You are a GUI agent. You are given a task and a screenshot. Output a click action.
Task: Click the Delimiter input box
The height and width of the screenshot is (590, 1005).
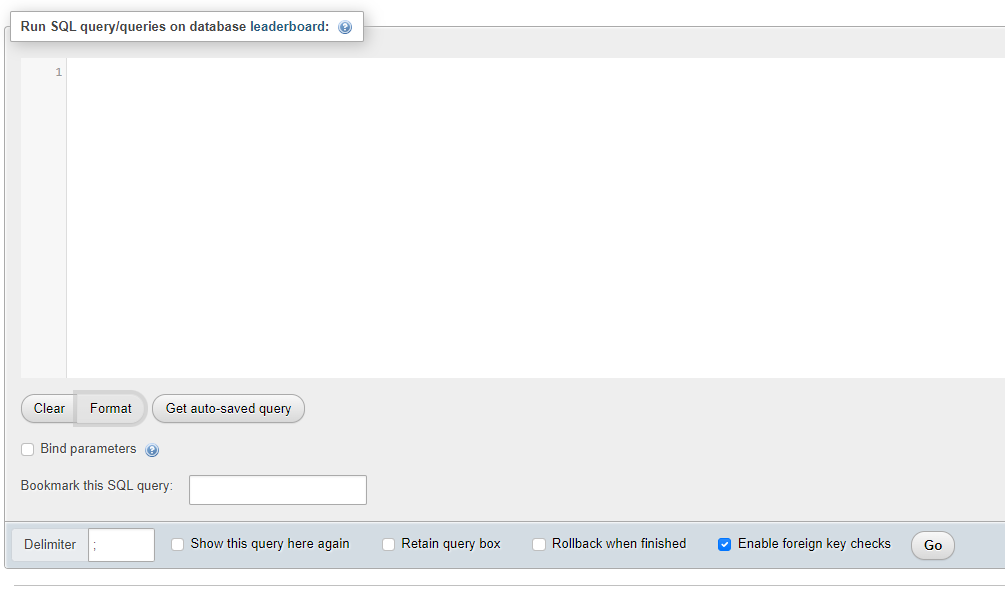click(121, 545)
